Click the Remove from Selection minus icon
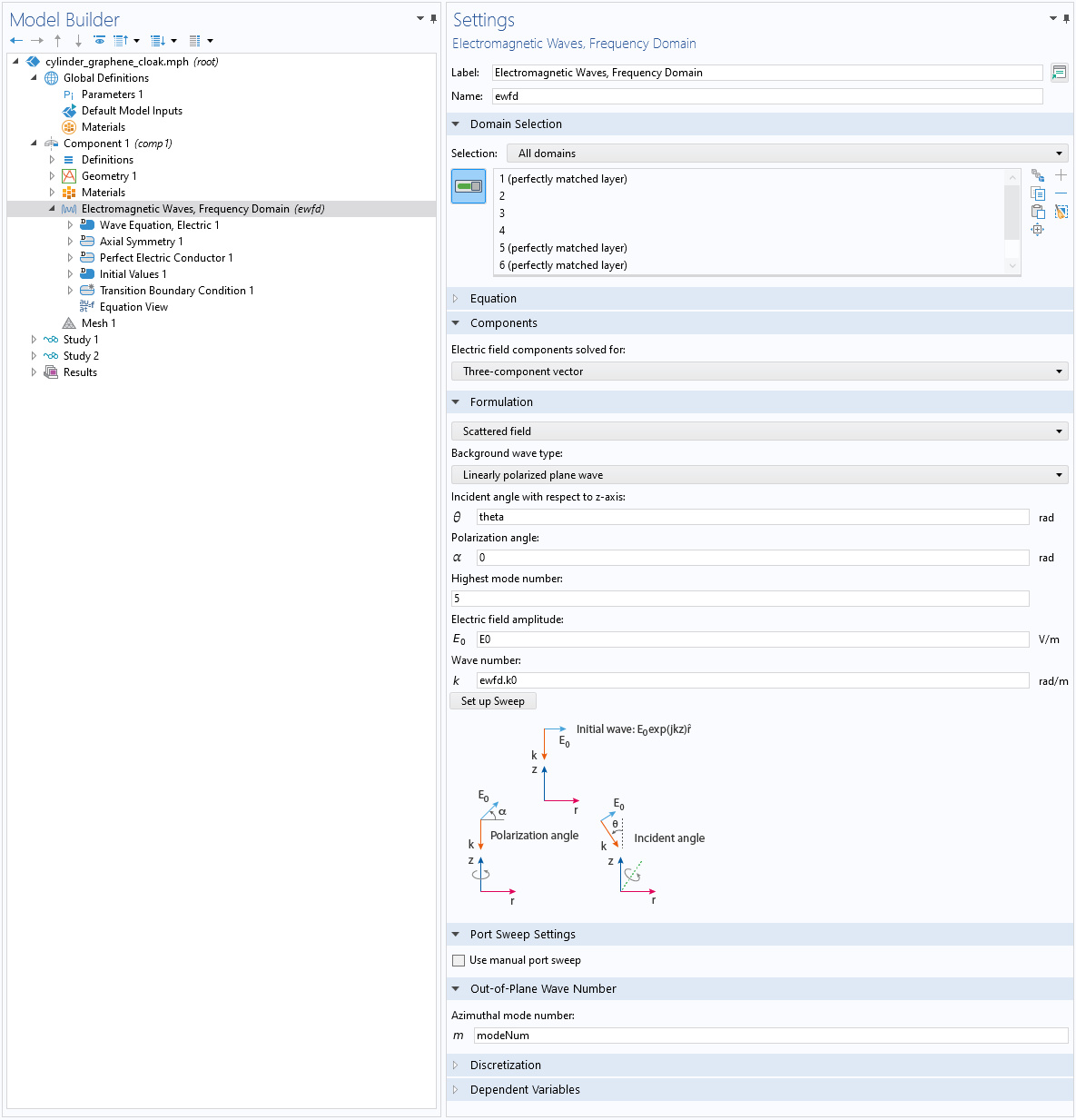 tap(1061, 193)
